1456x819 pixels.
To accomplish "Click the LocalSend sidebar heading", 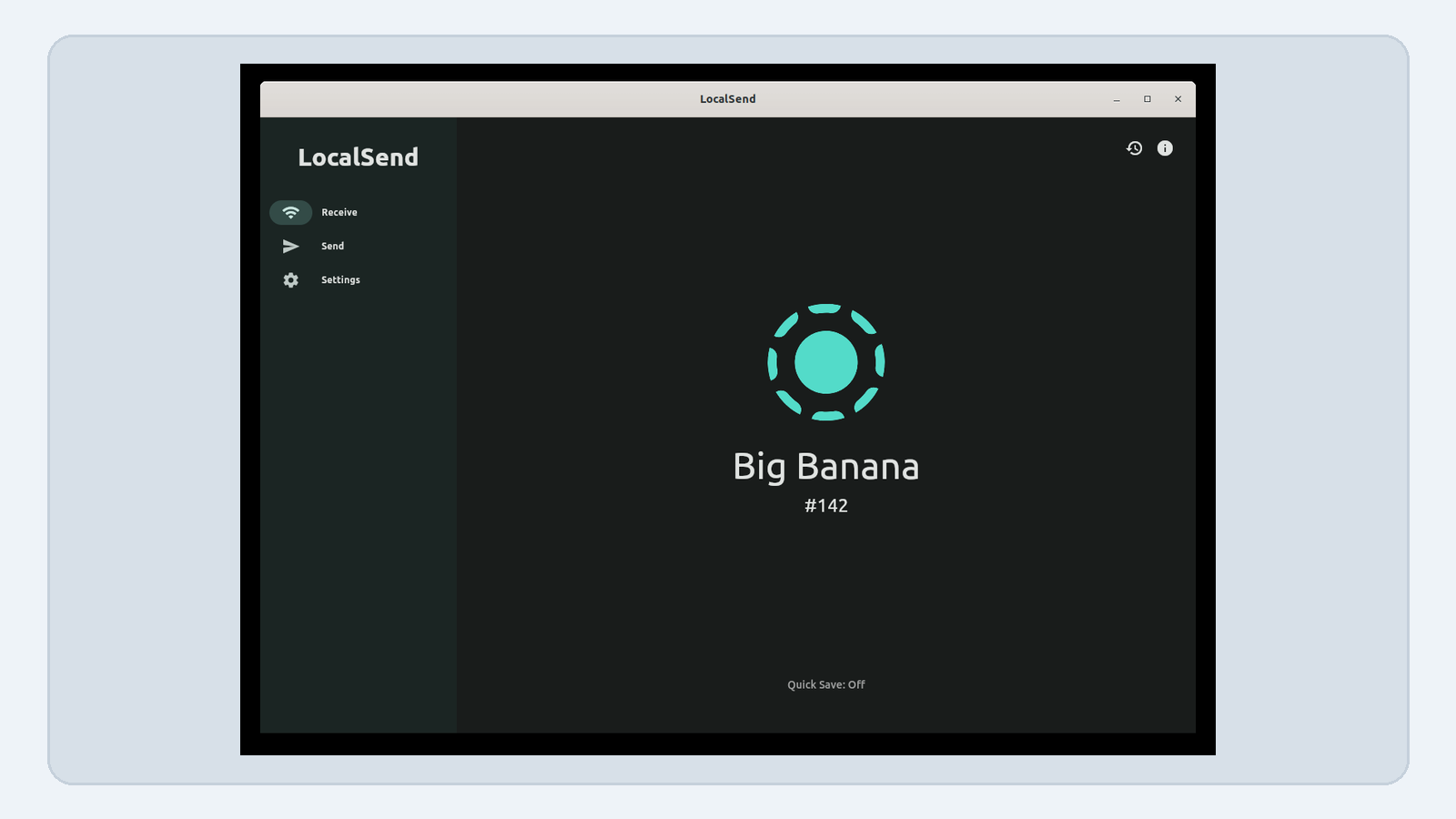I will coord(359,157).
